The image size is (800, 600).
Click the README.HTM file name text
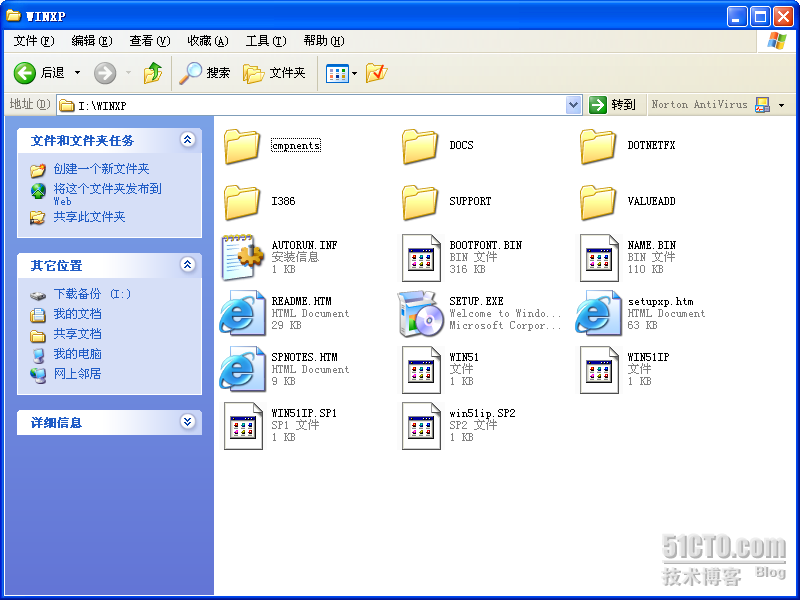(x=301, y=302)
